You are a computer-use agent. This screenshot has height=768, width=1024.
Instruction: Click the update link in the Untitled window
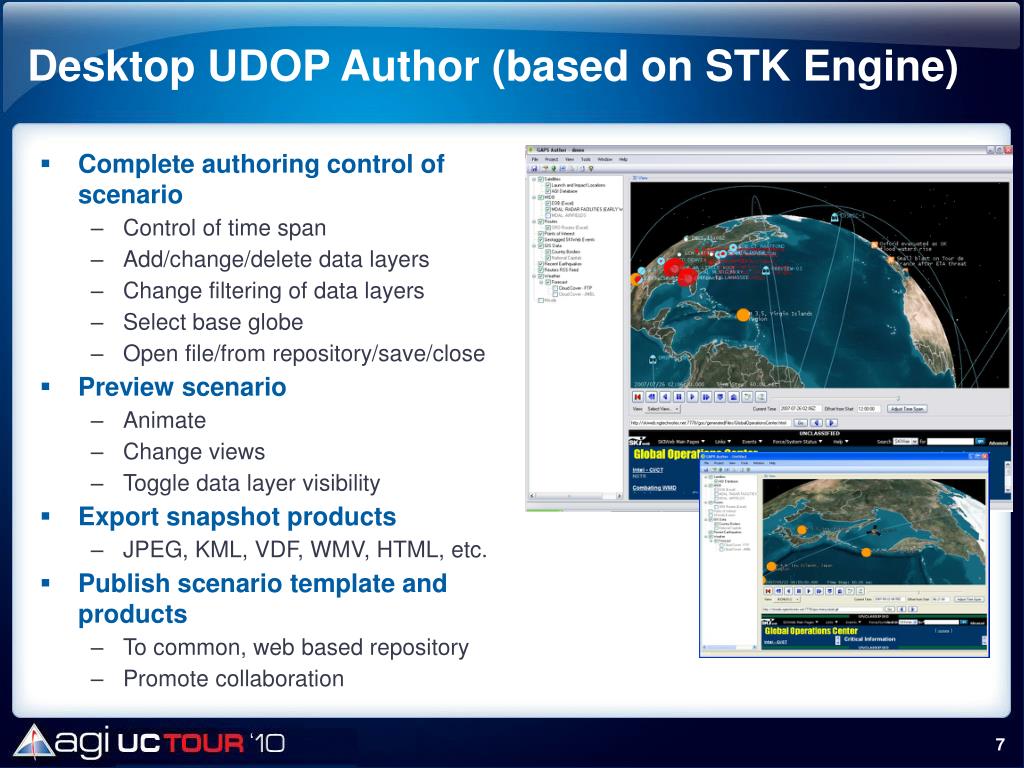(x=944, y=631)
